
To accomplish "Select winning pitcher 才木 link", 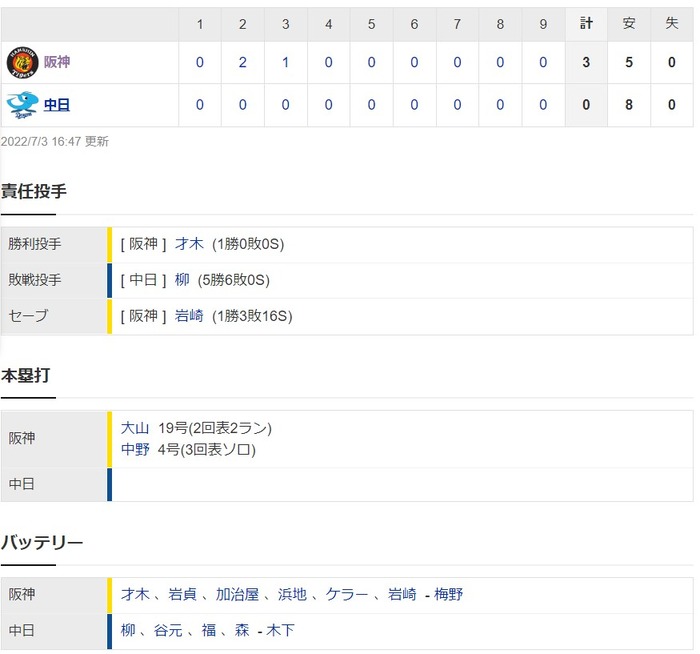I will 189,244.
